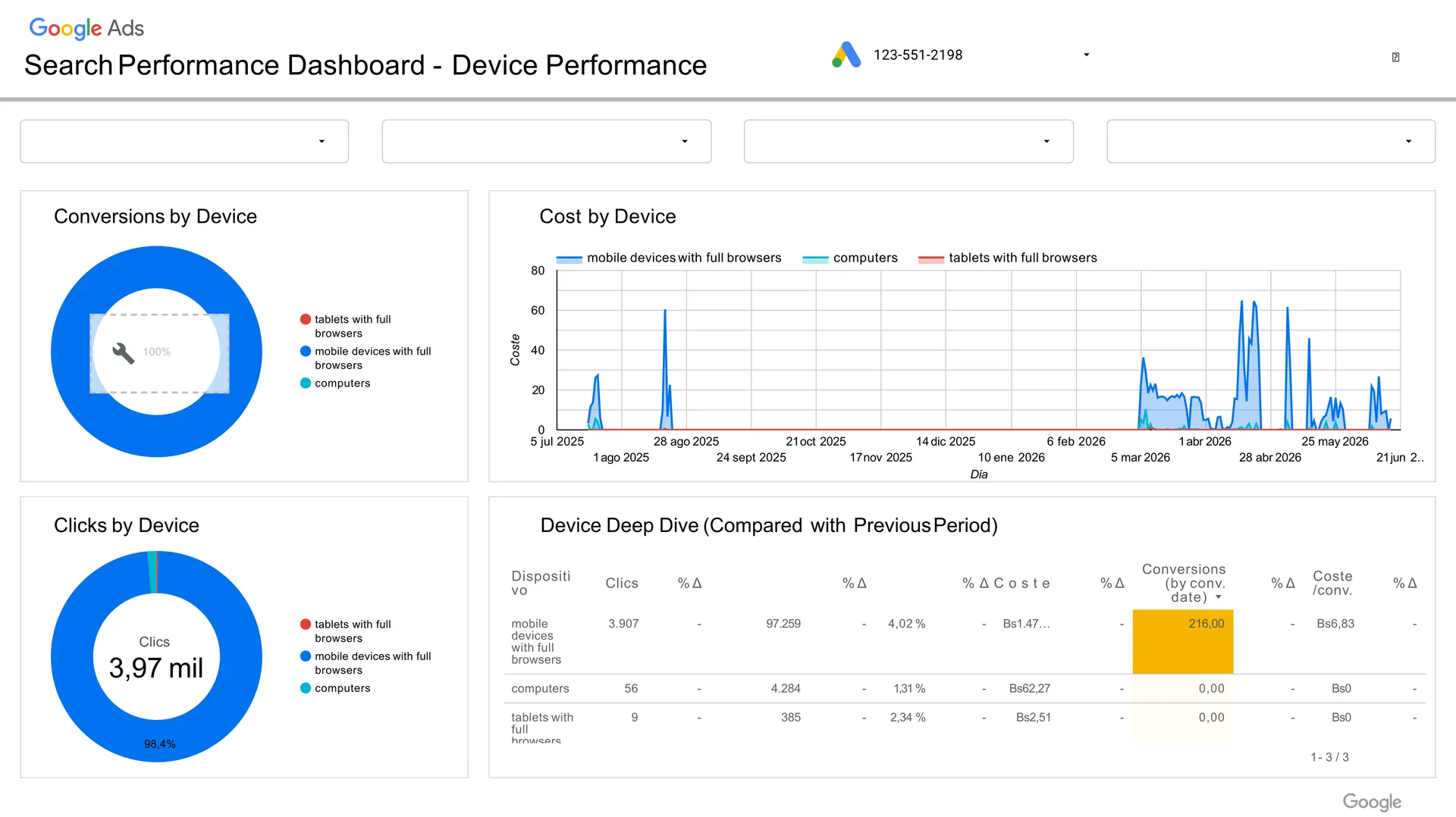Open the third empty filter dropdown
Image resolution: width=1456 pixels, height=817 pixels.
908,141
